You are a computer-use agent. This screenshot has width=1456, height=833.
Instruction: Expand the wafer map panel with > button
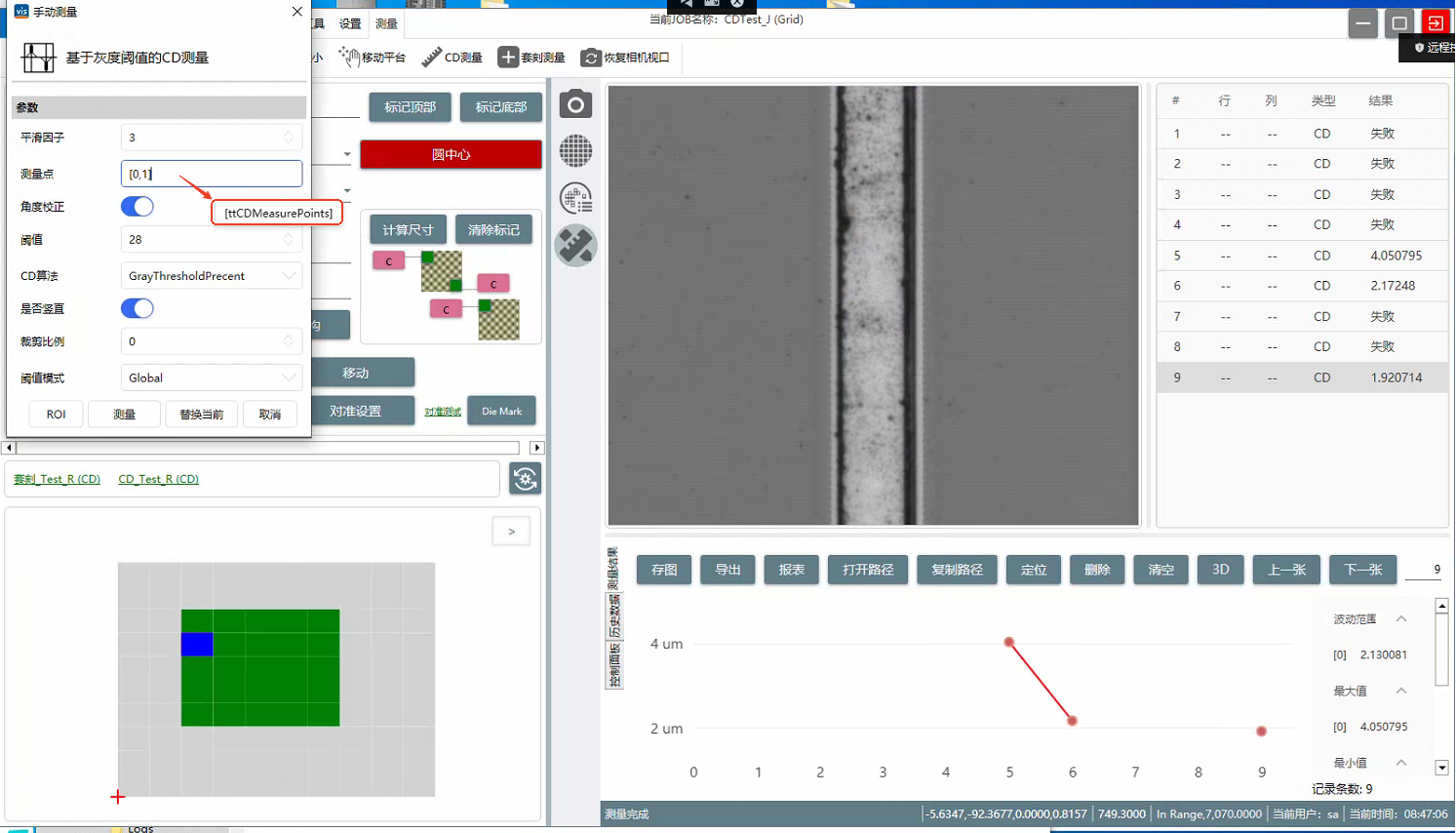coord(511,532)
